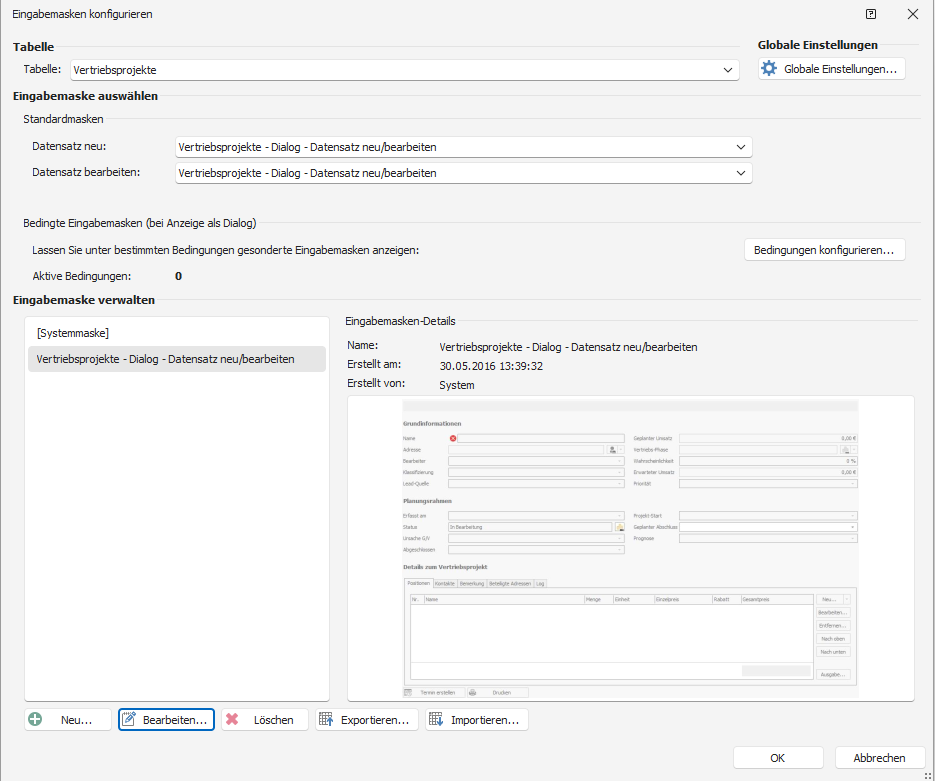The width and height of the screenshot is (935, 781).
Task: Click the creation date 30.05.2016 13:39:32
Action: click(491, 366)
